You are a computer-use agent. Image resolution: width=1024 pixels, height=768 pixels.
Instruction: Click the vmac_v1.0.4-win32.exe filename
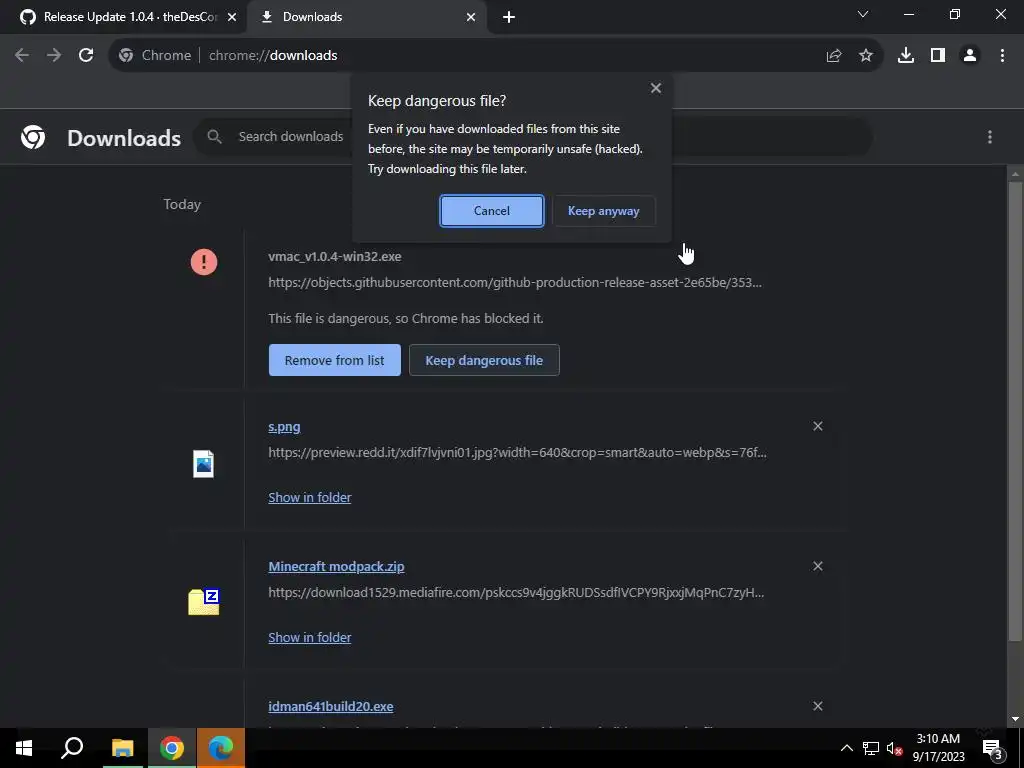point(334,257)
